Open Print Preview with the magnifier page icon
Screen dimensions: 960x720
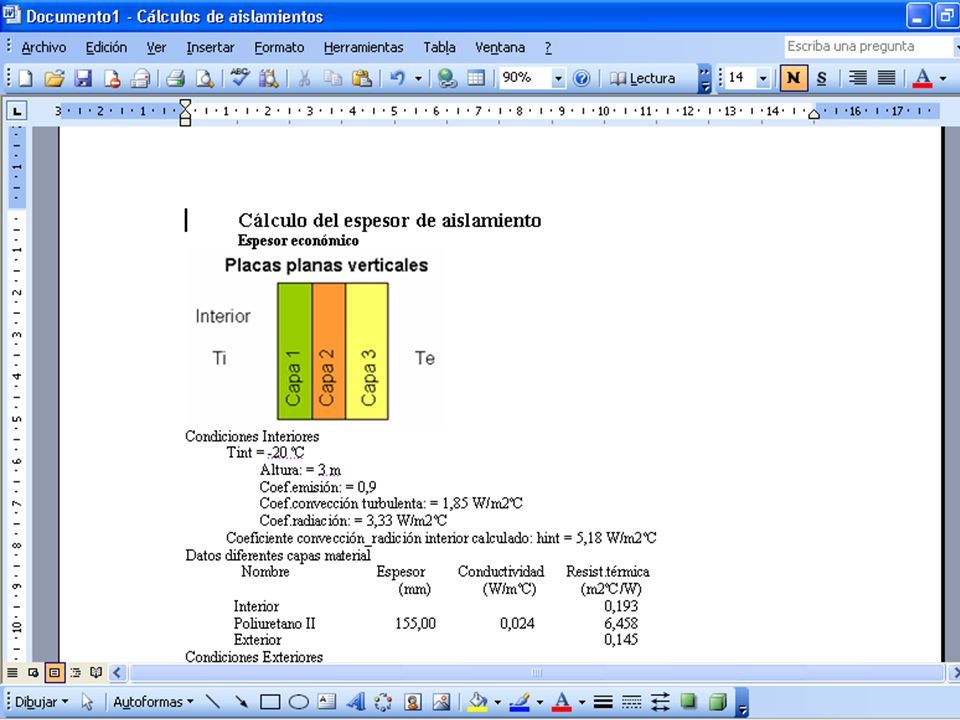pyautogui.click(x=204, y=78)
